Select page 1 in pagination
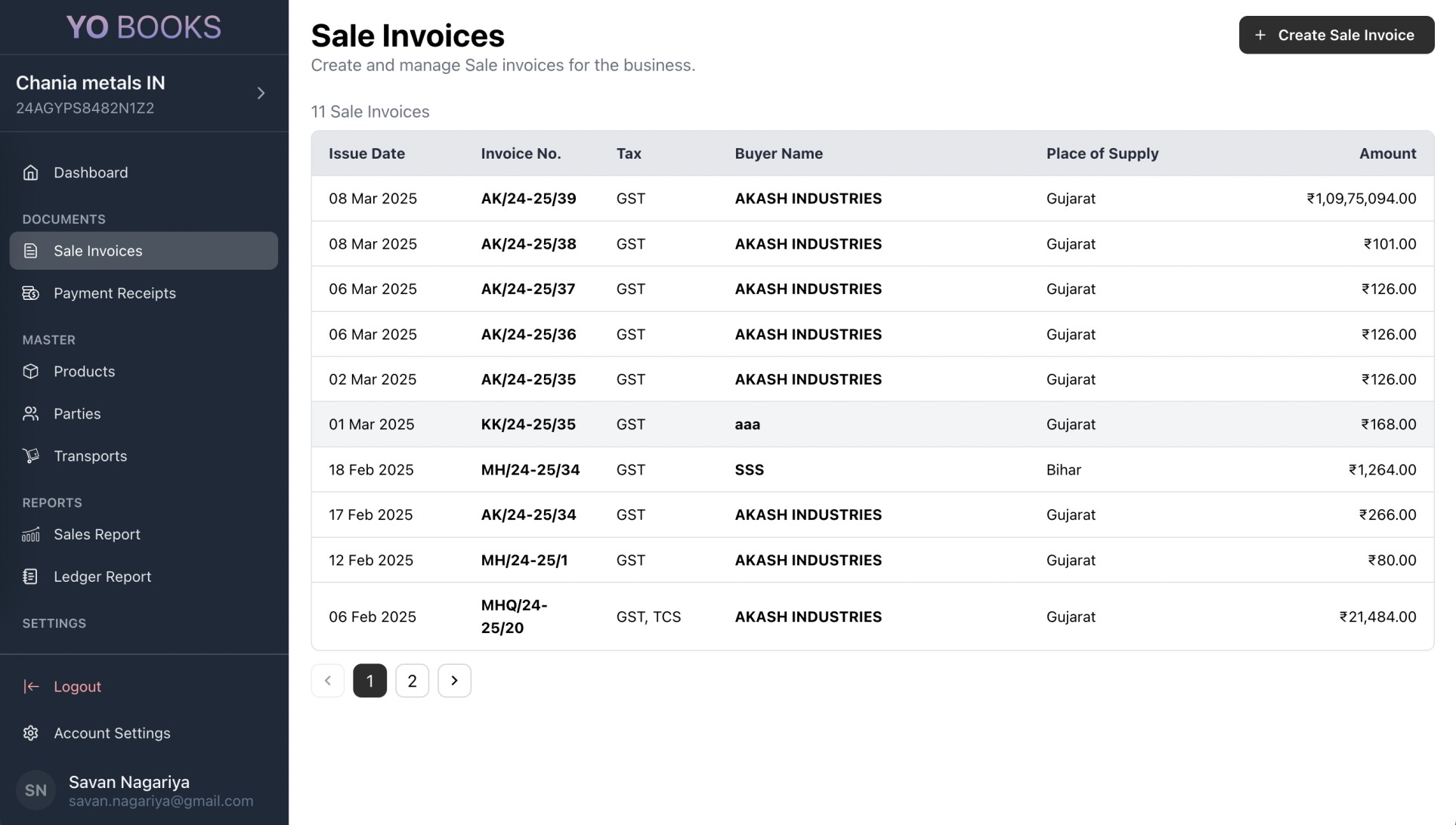Viewport: 1456px width, 825px height. pyautogui.click(x=369, y=681)
